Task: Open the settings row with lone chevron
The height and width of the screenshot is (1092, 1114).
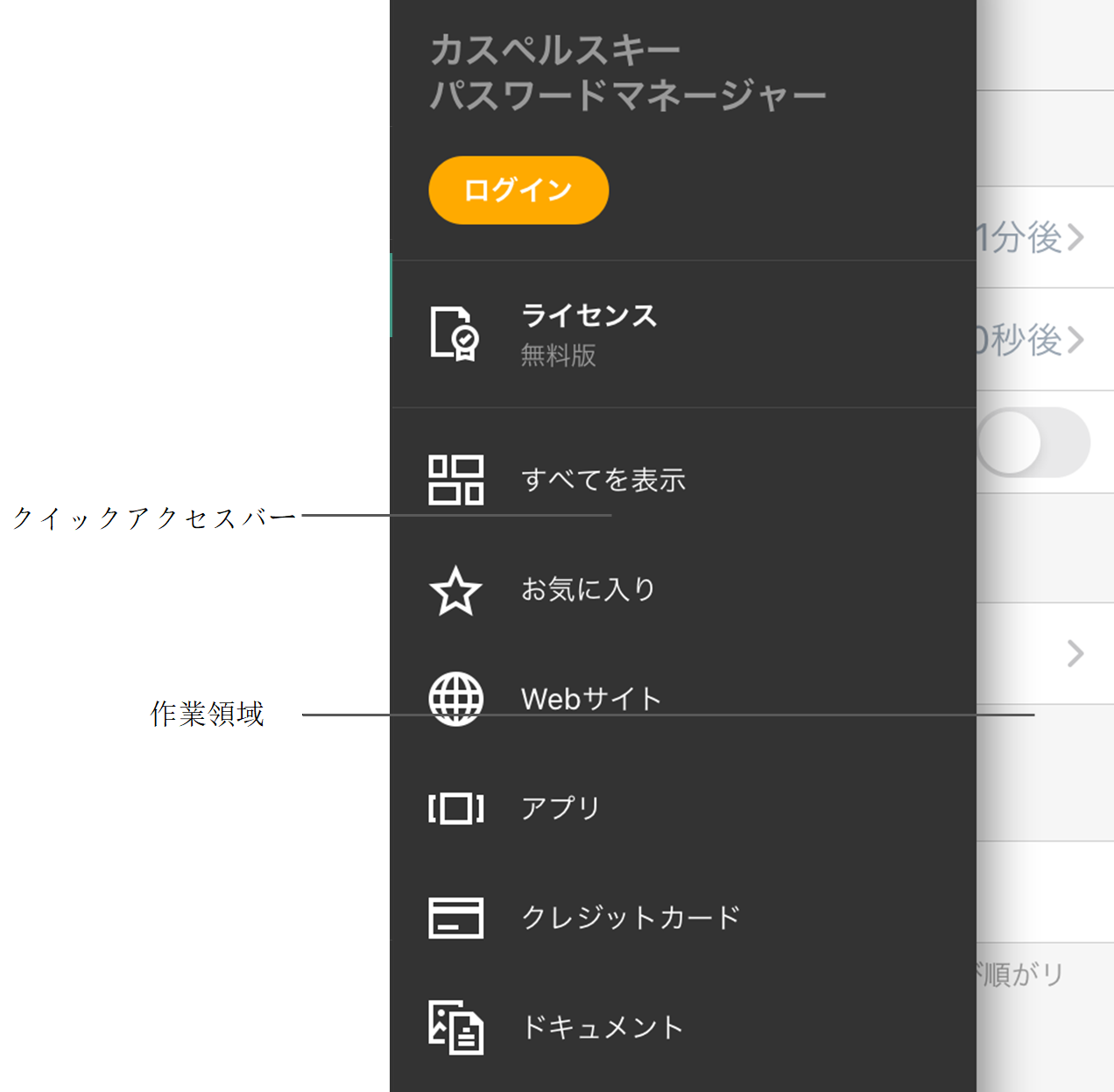Action: pyautogui.click(x=1075, y=653)
